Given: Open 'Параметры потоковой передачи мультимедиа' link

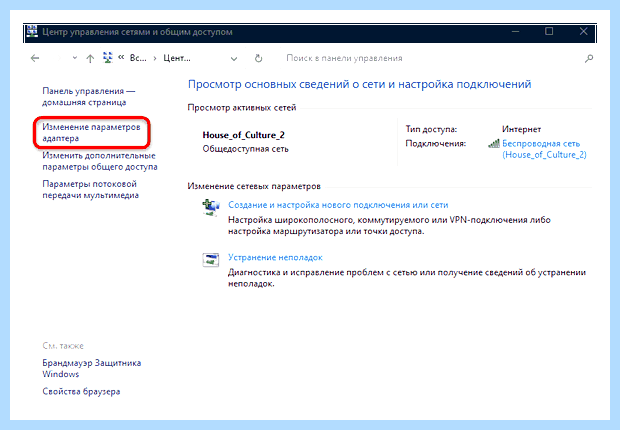Looking at the screenshot, I should tap(91, 189).
